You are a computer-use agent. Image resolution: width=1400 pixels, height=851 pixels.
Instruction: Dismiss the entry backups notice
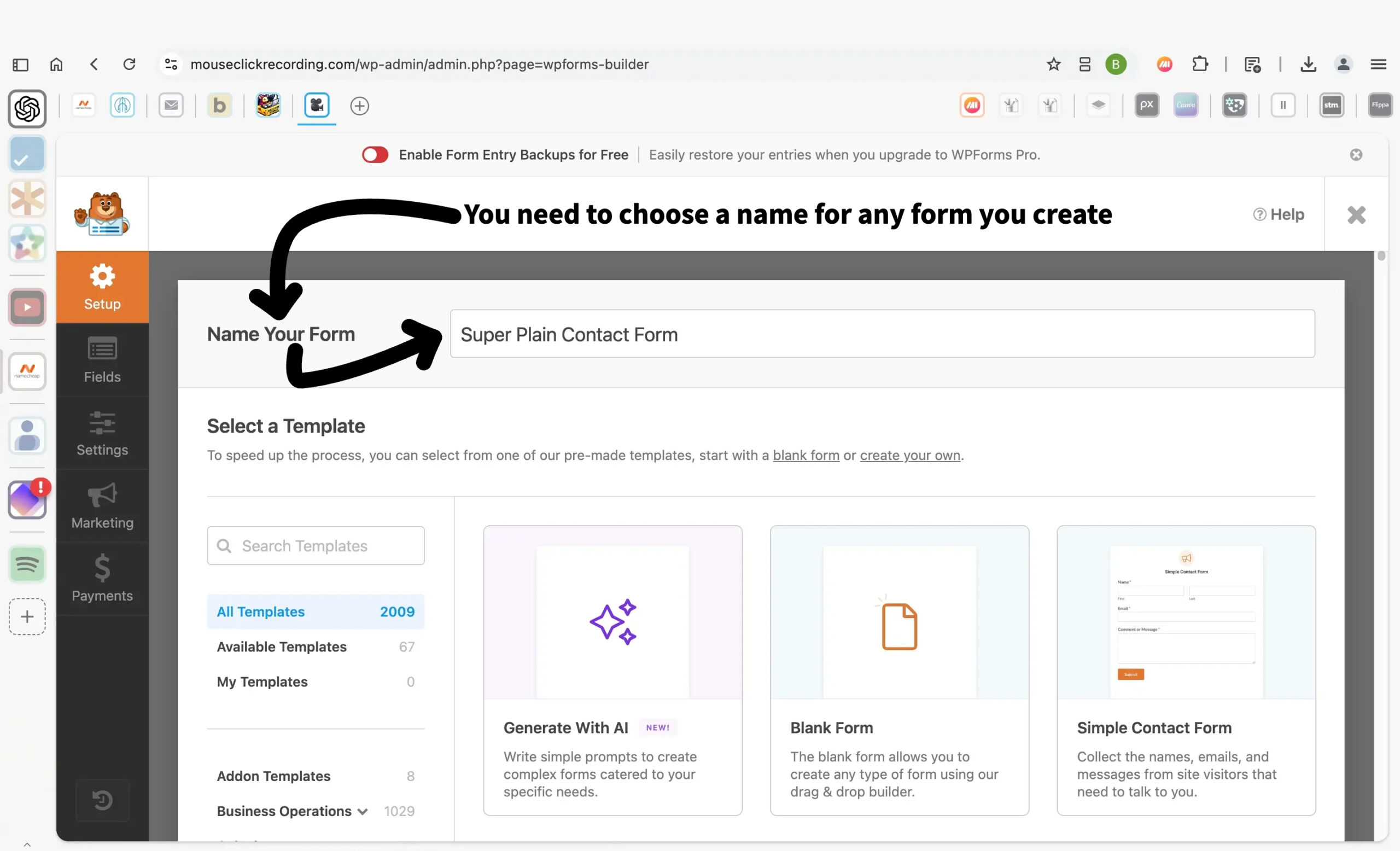(1356, 155)
